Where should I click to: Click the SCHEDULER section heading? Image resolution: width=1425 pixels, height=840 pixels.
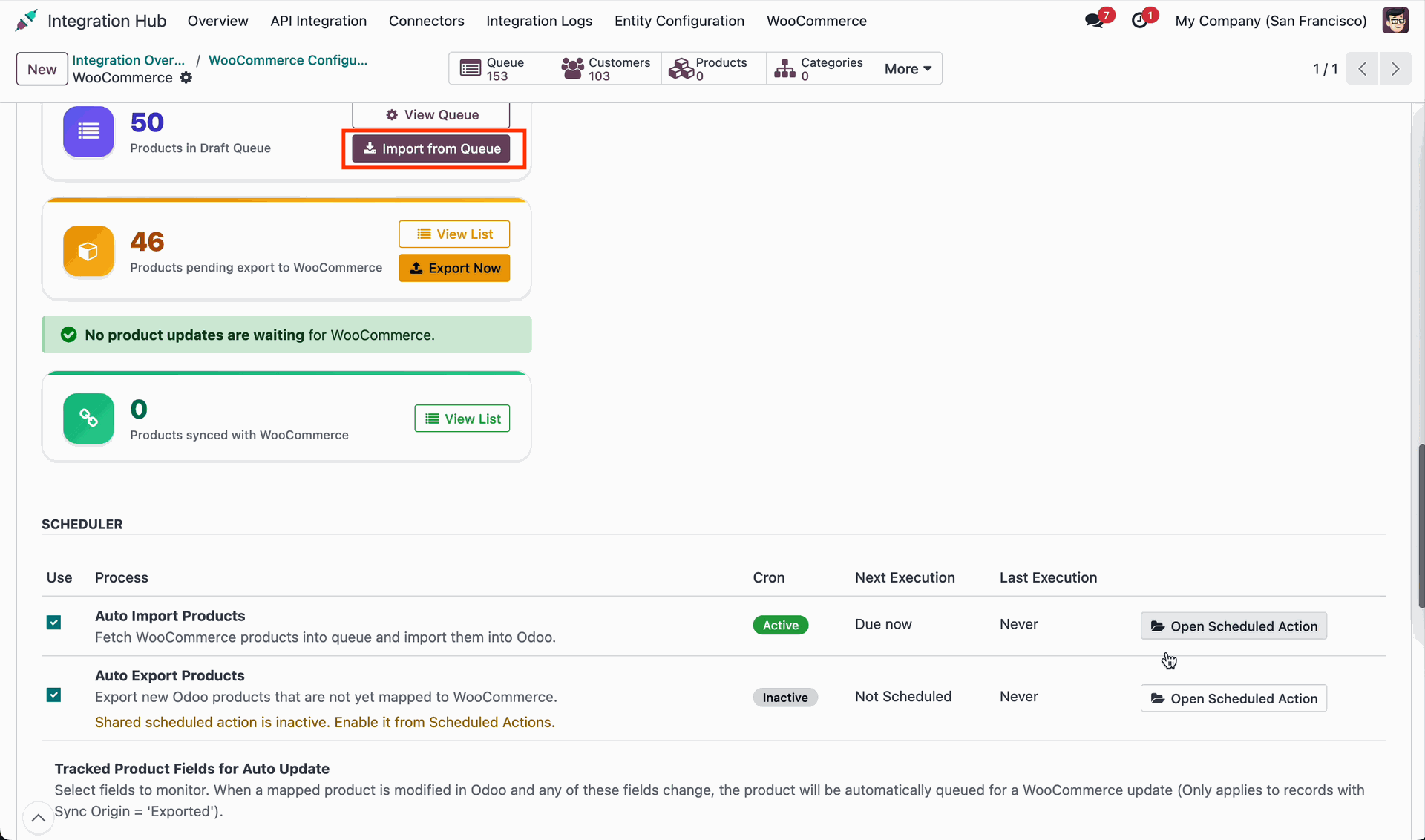click(x=82, y=524)
